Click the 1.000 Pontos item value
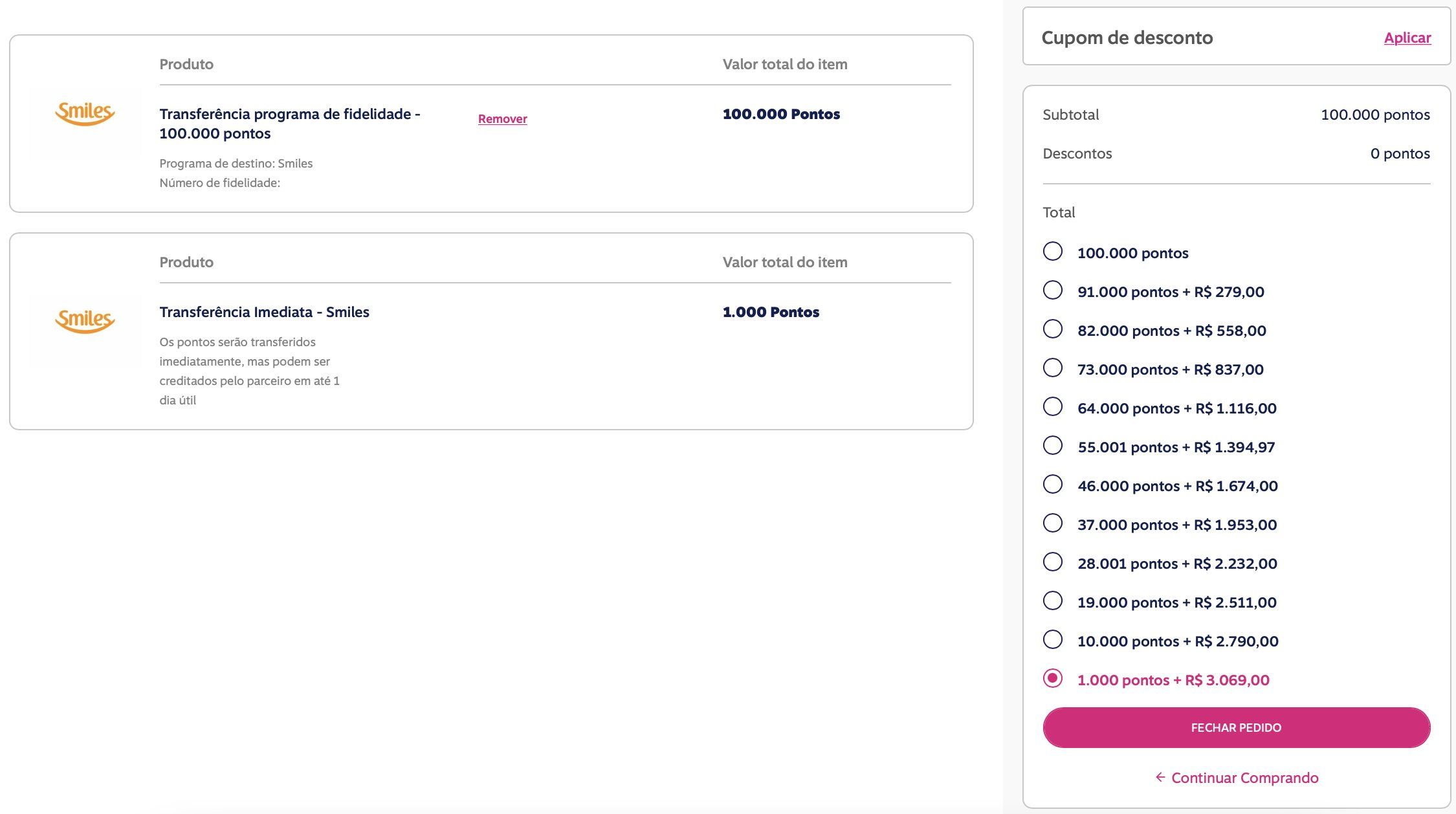This screenshot has width=1456, height=814. pyautogui.click(x=771, y=313)
